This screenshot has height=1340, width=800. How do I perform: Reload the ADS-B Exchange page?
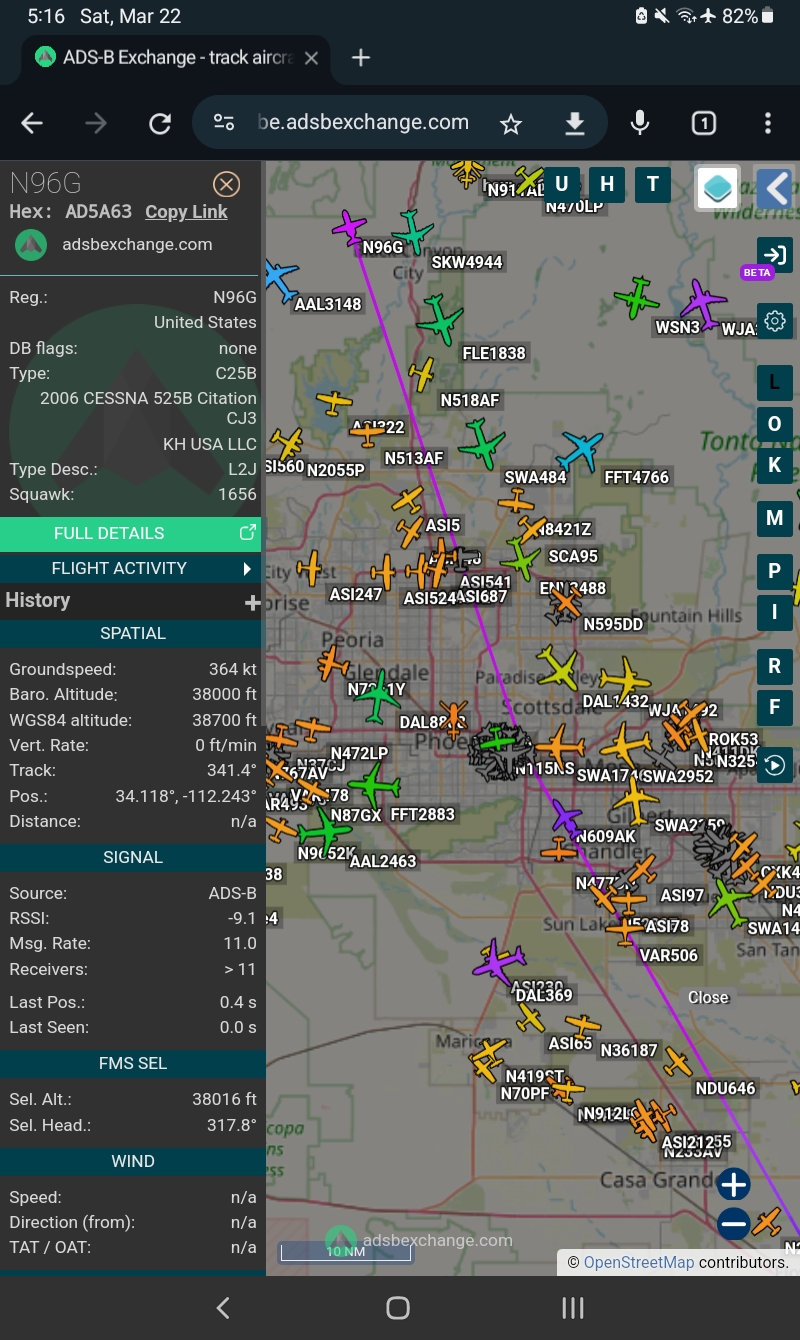160,123
